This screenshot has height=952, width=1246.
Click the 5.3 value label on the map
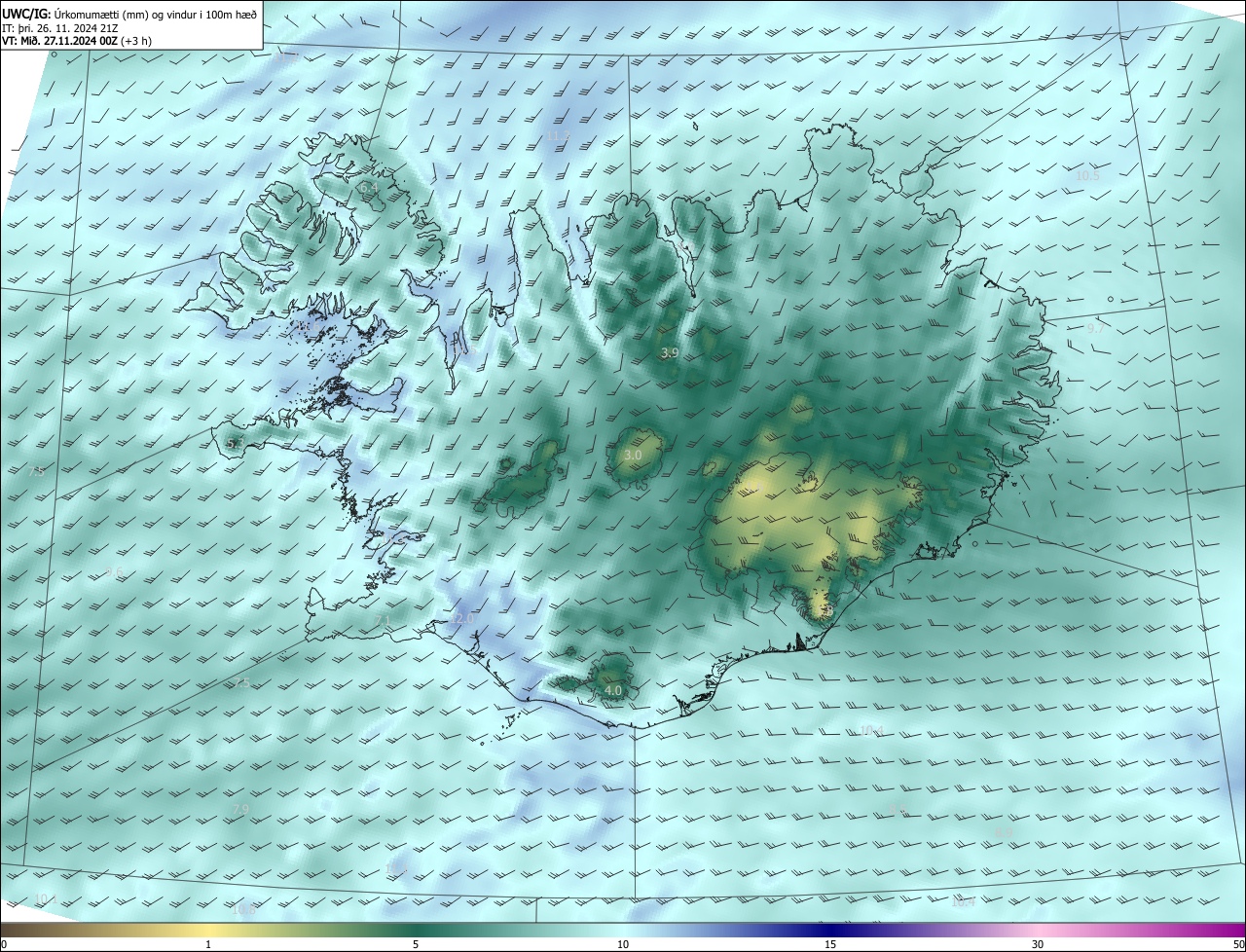coord(235,444)
